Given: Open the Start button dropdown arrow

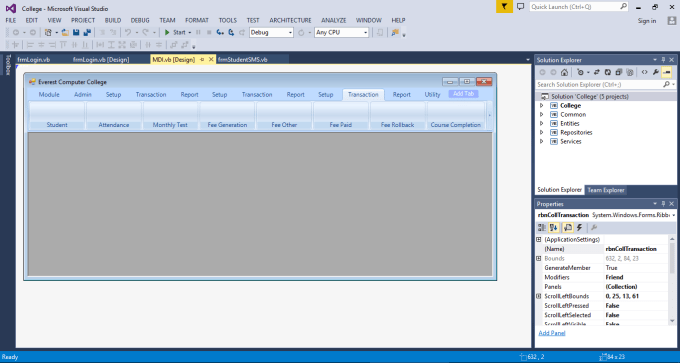Looking at the screenshot, I should 190,33.
